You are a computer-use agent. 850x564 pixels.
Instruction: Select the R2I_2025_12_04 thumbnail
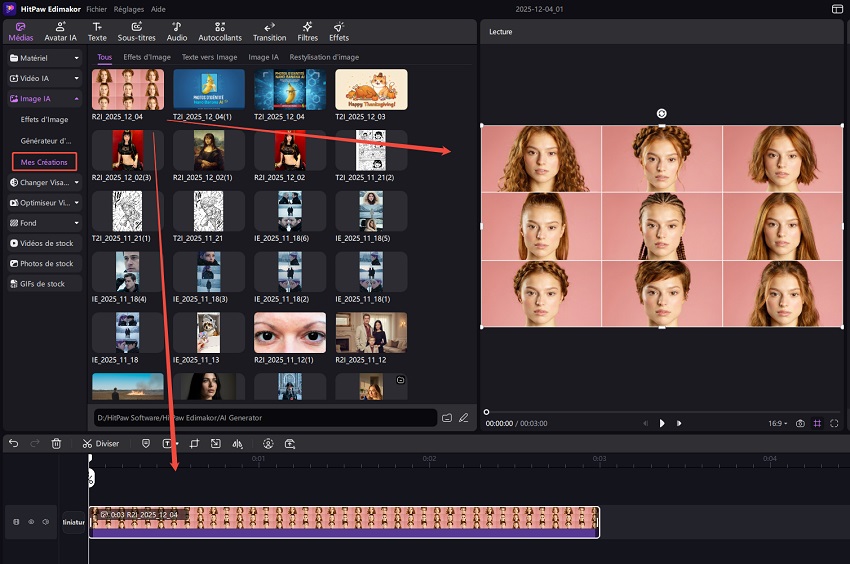(127, 89)
